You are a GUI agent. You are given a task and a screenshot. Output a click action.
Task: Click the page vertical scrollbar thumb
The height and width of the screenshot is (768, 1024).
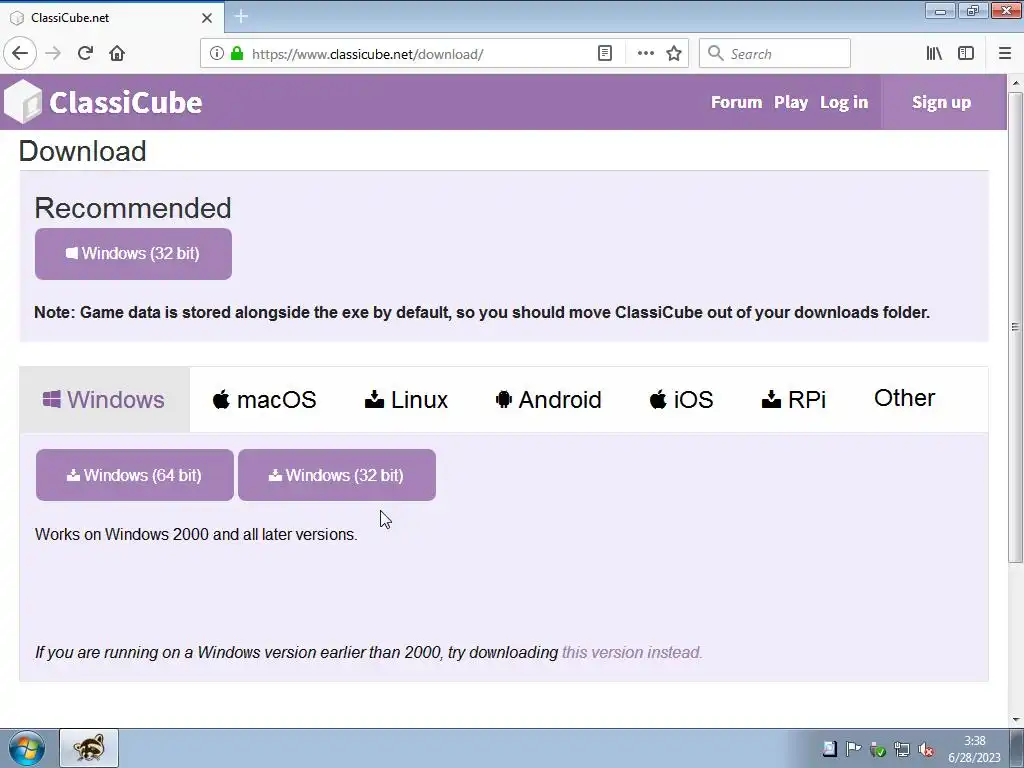(1015, 327)
